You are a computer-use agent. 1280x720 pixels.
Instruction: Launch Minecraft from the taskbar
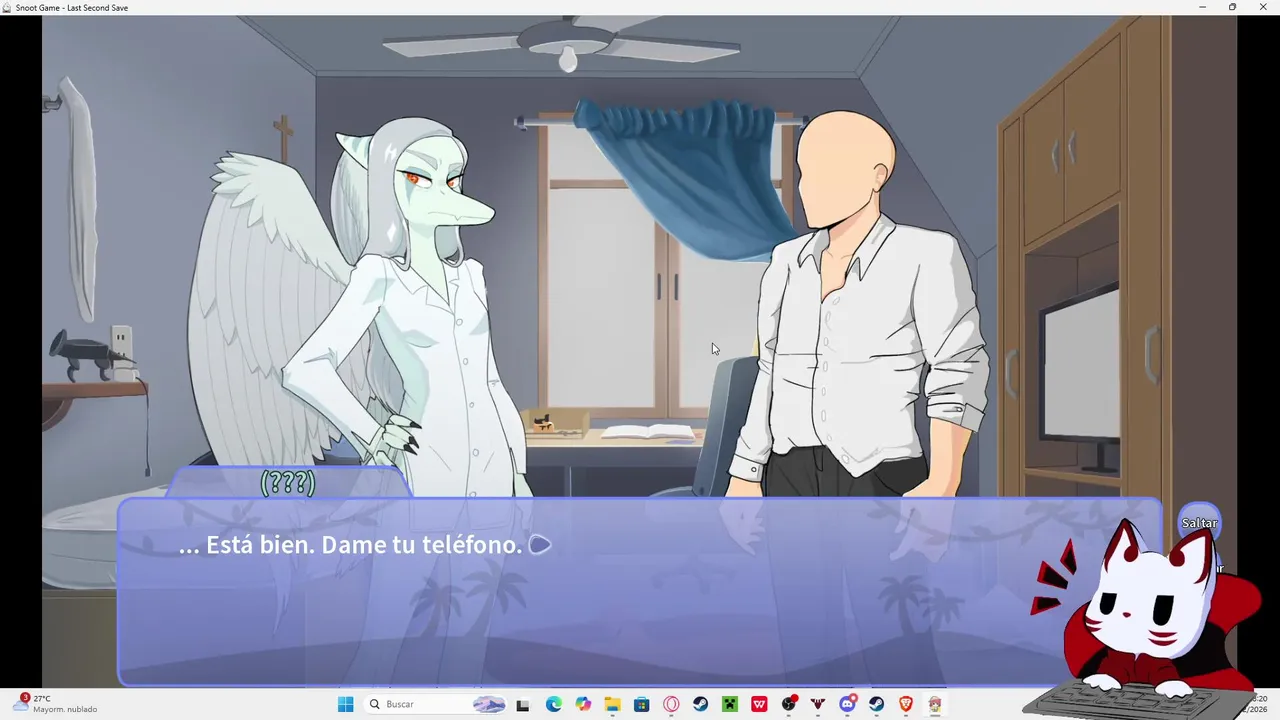click(730, 704)
